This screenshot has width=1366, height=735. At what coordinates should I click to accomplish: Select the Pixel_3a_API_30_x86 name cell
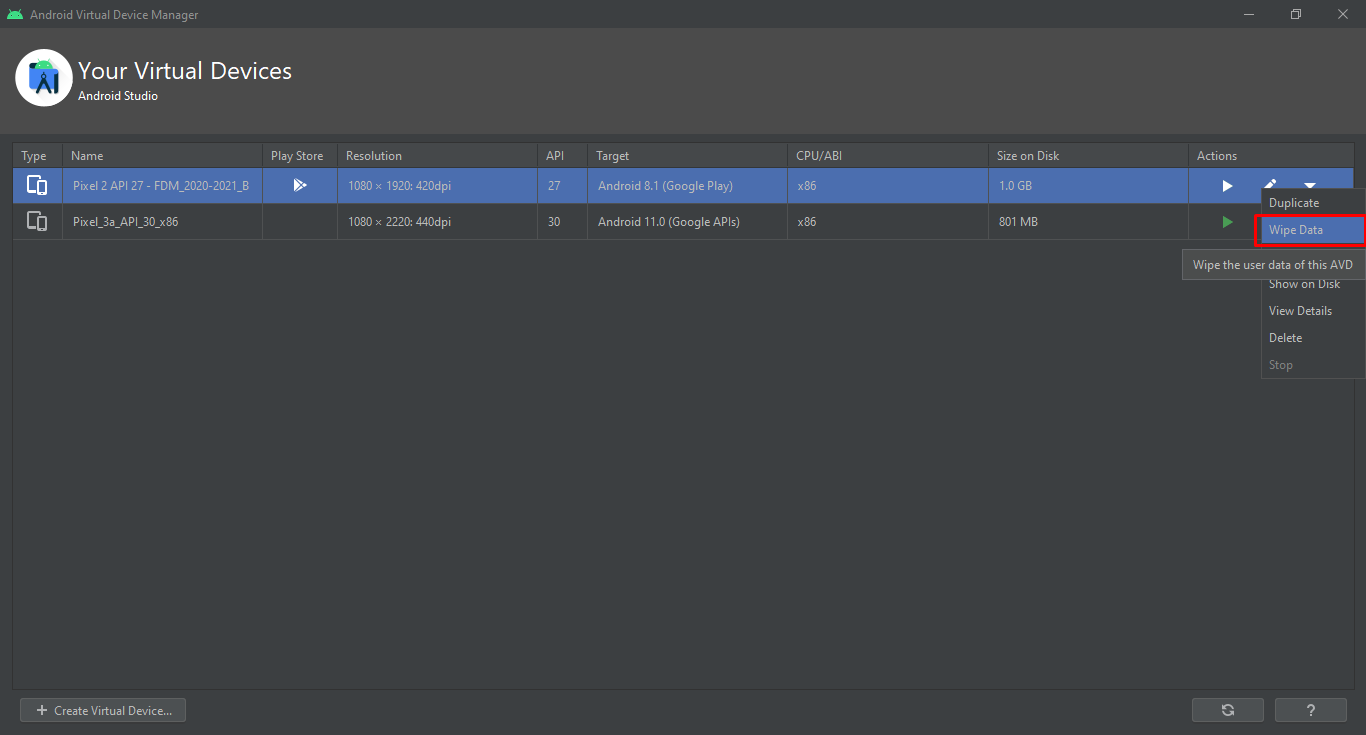[x=163, y=222]
